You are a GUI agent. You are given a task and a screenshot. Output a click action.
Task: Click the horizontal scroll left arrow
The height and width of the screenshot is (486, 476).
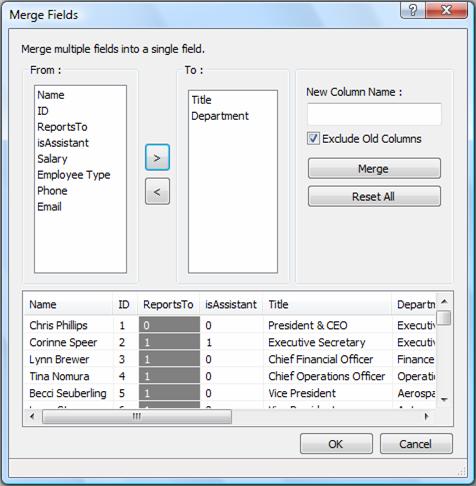tap(32, 416)
